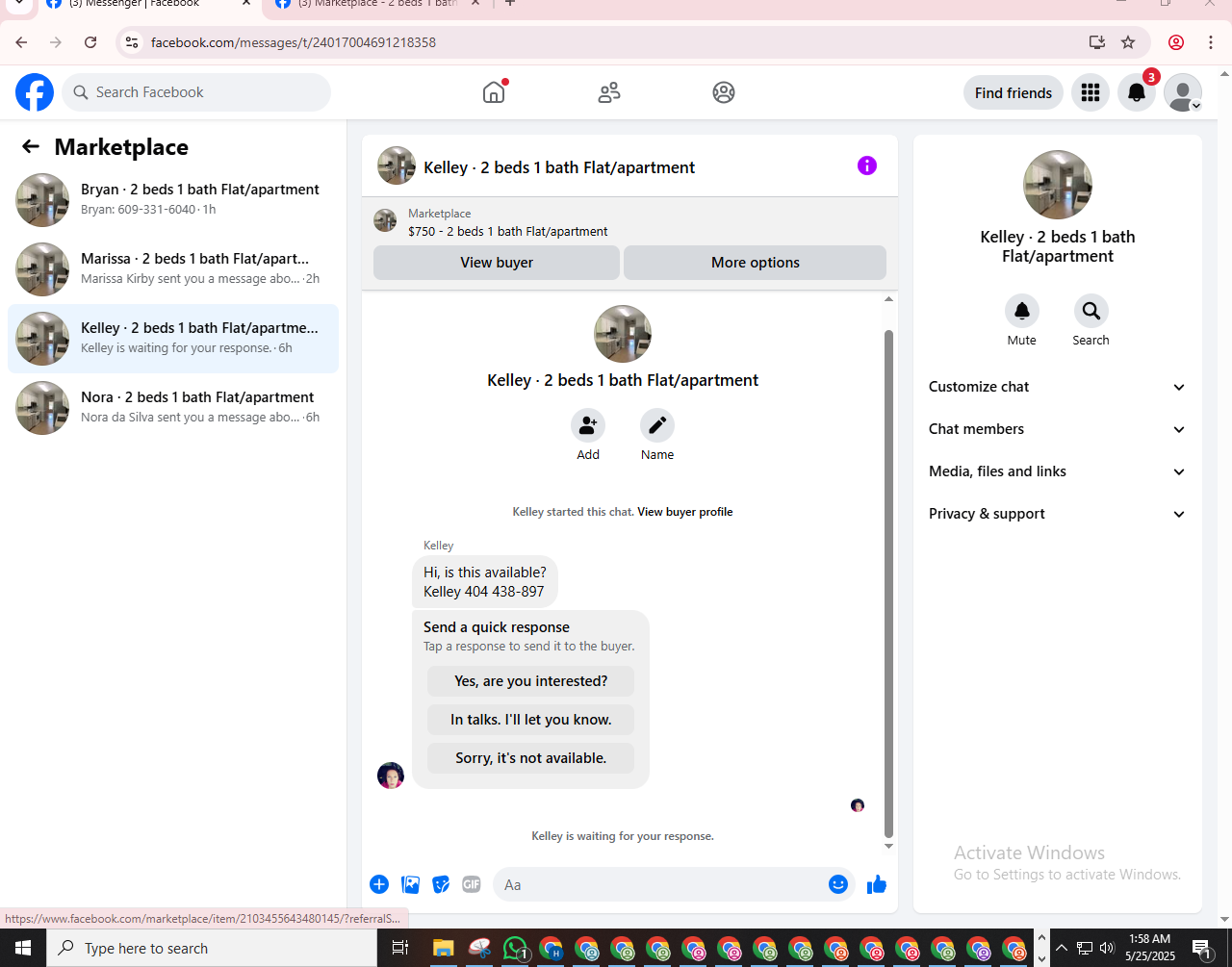Click the View buyer button
The image size is (1232, 967).
(497, 263)
